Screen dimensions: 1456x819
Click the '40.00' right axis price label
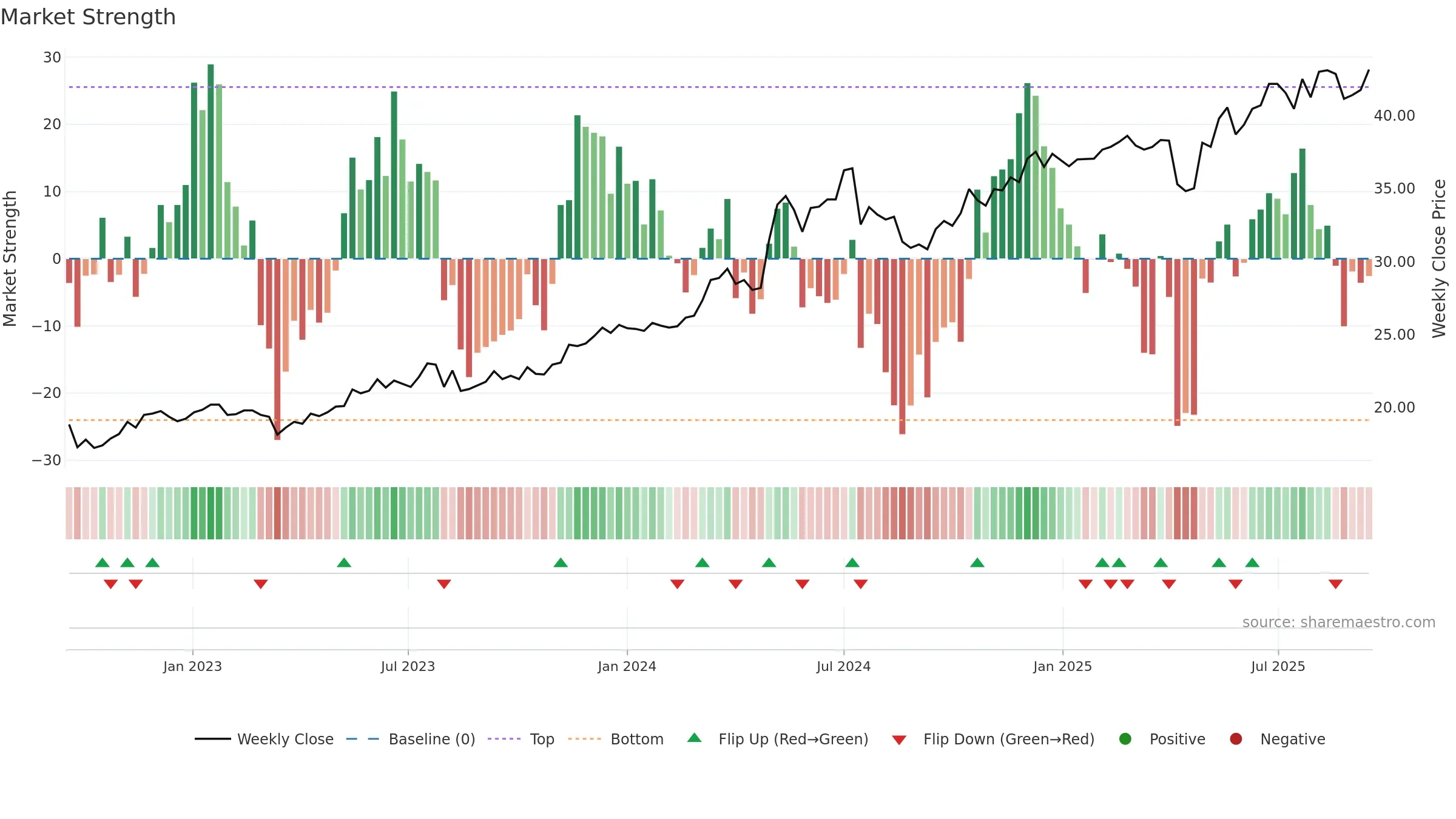coord(1394,116)
